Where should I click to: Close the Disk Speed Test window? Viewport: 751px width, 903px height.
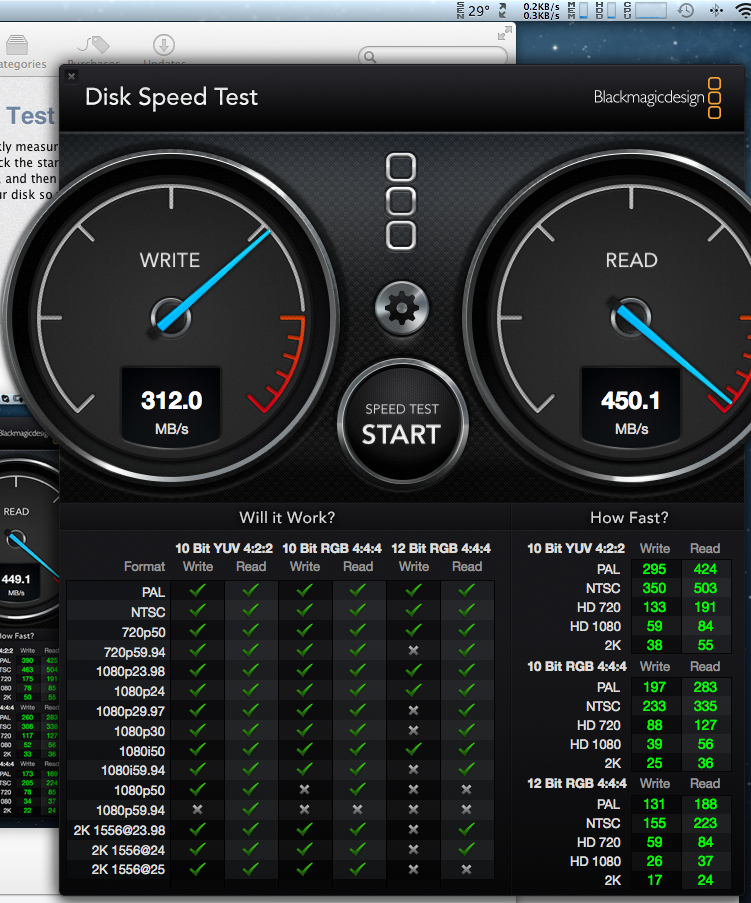pyautogui.click(x=71, y=76)
